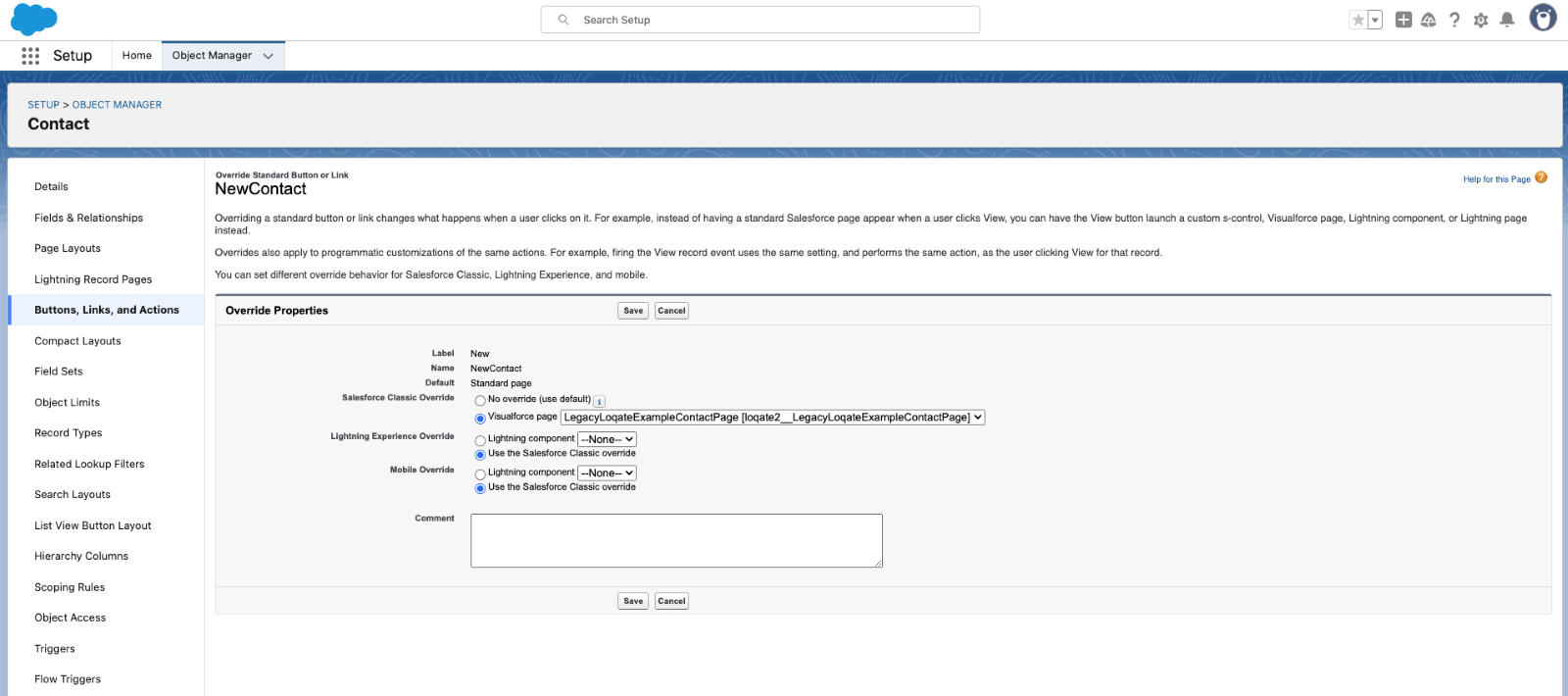
Task: Click the Contact object title
Action: click(59, 124)
